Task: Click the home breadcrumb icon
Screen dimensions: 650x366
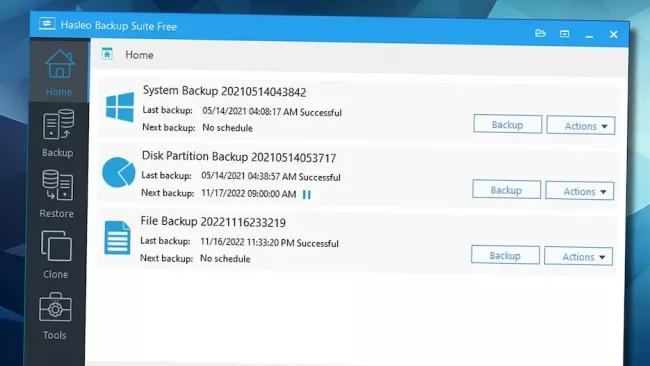Action: tap(107, 53)
